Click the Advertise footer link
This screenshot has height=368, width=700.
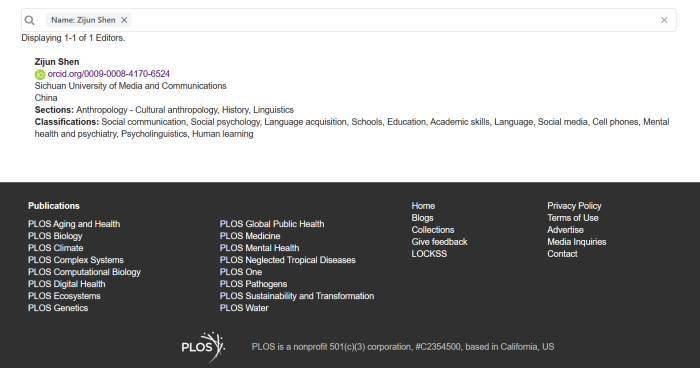point(565,230)
